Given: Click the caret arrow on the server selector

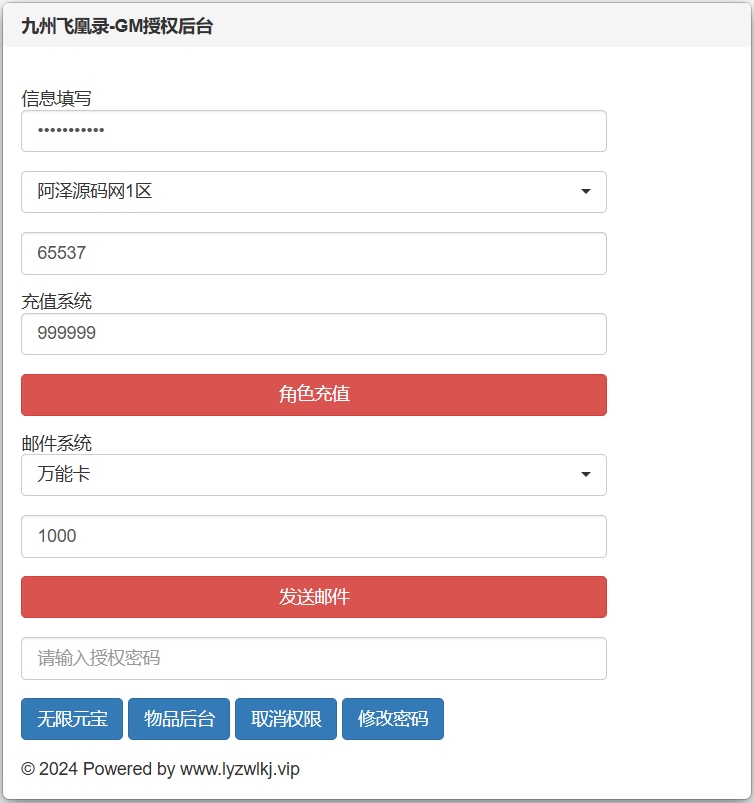Looking at the screenshot, I should tap(587, 192).
